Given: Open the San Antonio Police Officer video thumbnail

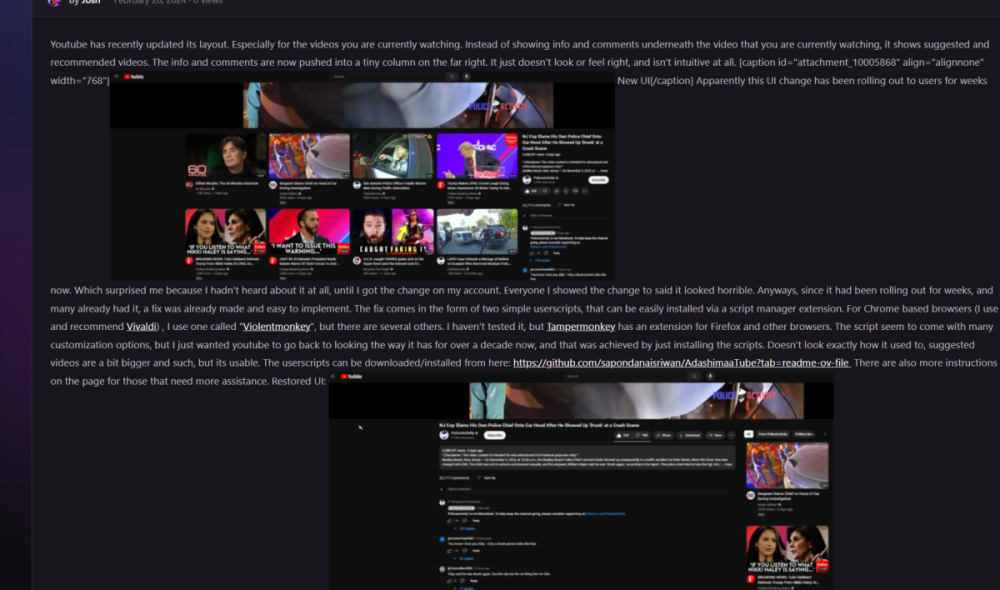Looking at the screenshot, I should (x=393, y=156).
